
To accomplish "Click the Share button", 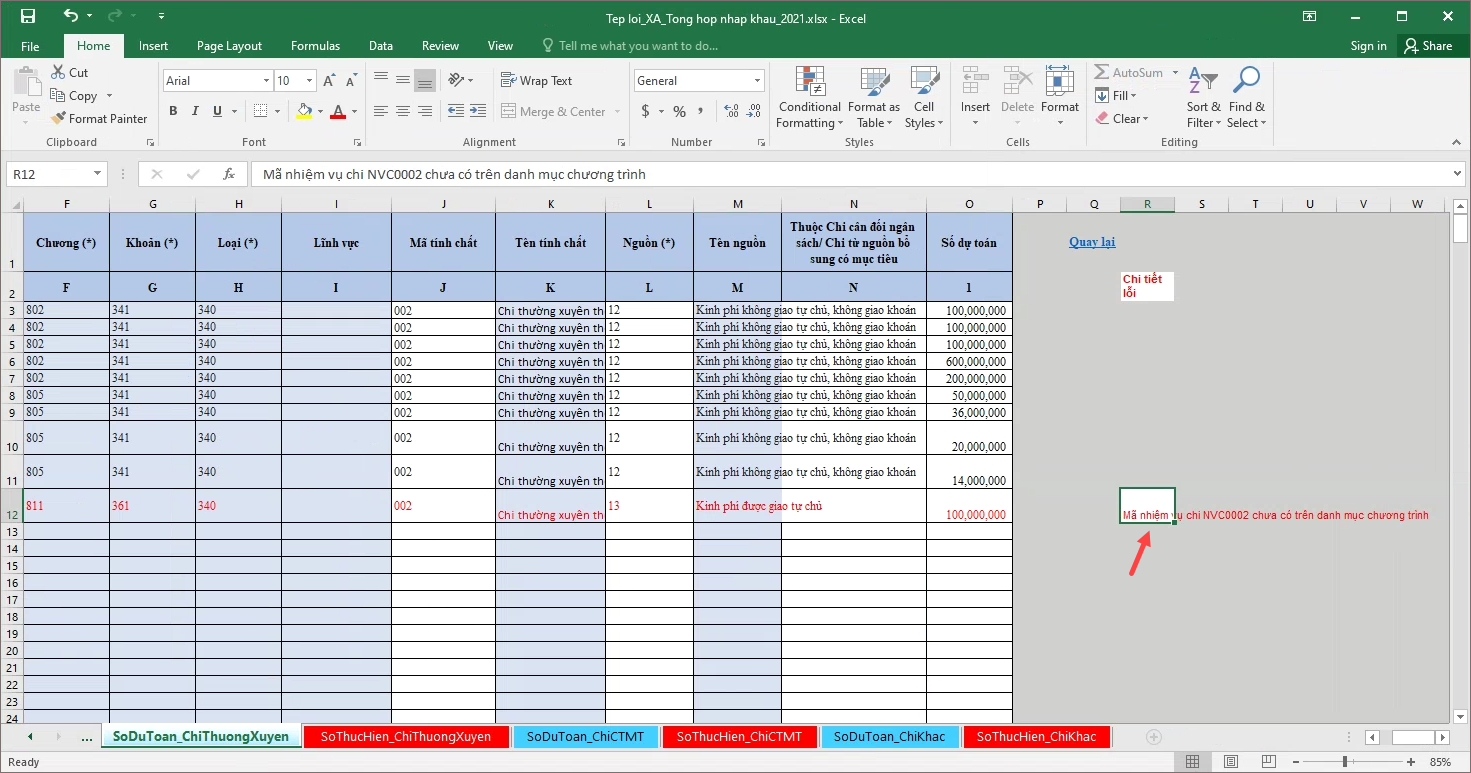I will pos(1427,46).
